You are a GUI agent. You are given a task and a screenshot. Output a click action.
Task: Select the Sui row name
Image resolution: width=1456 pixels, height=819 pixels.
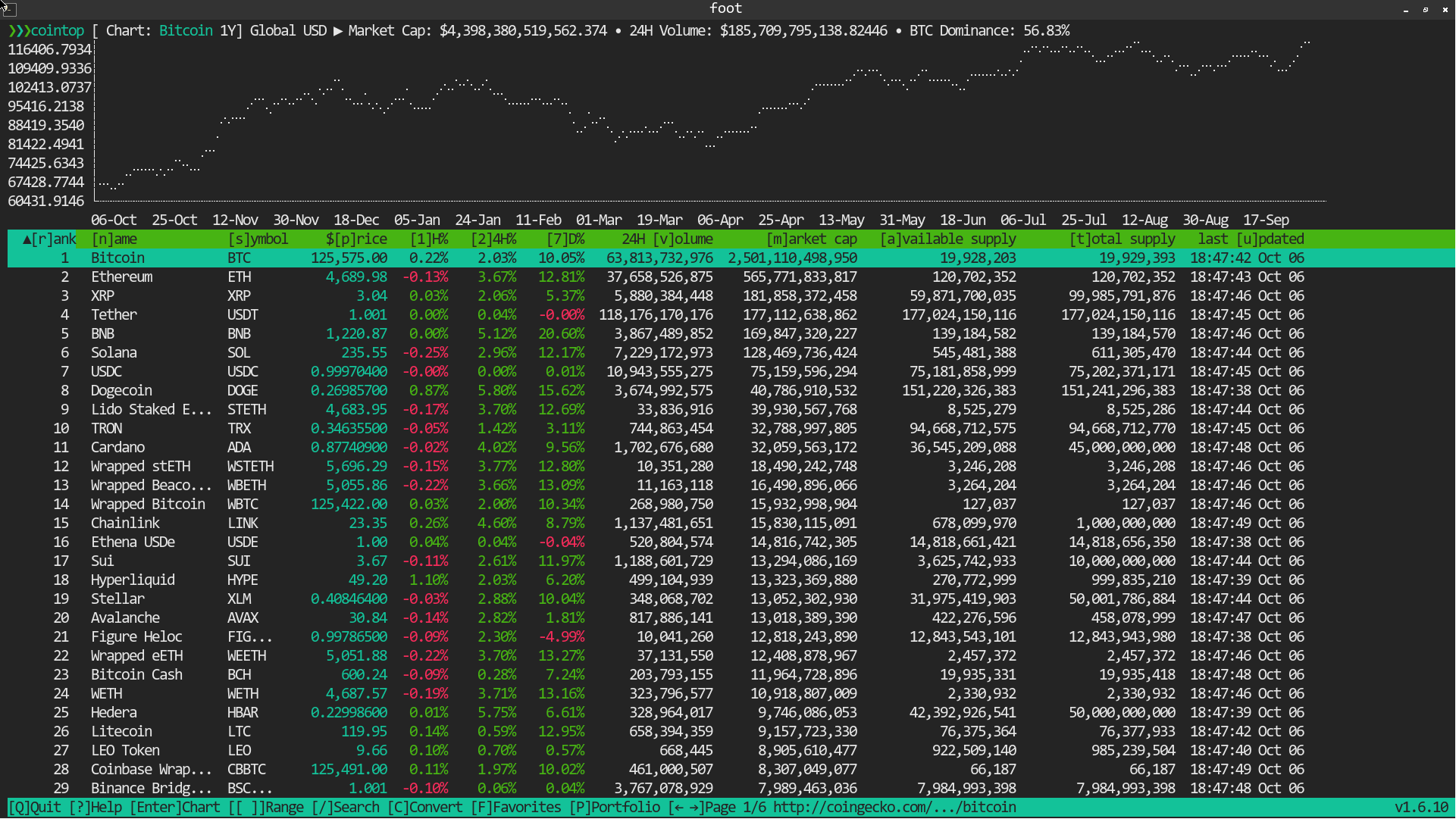pyautogui.click(x=102, y=561)
